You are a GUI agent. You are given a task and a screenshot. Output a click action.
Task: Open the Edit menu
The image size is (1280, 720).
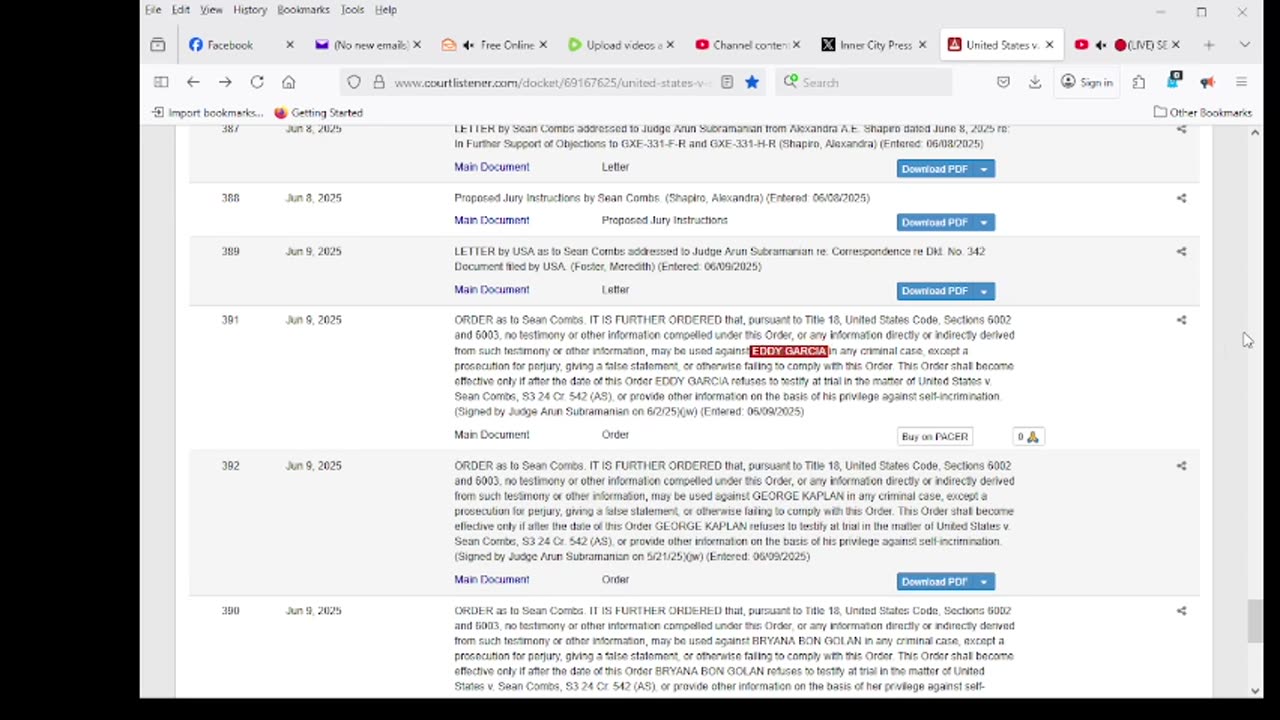[181, 10]
